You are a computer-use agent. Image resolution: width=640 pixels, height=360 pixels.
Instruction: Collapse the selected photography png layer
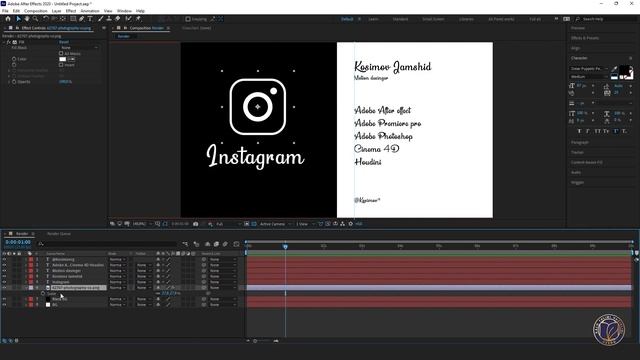coord(26,288)
